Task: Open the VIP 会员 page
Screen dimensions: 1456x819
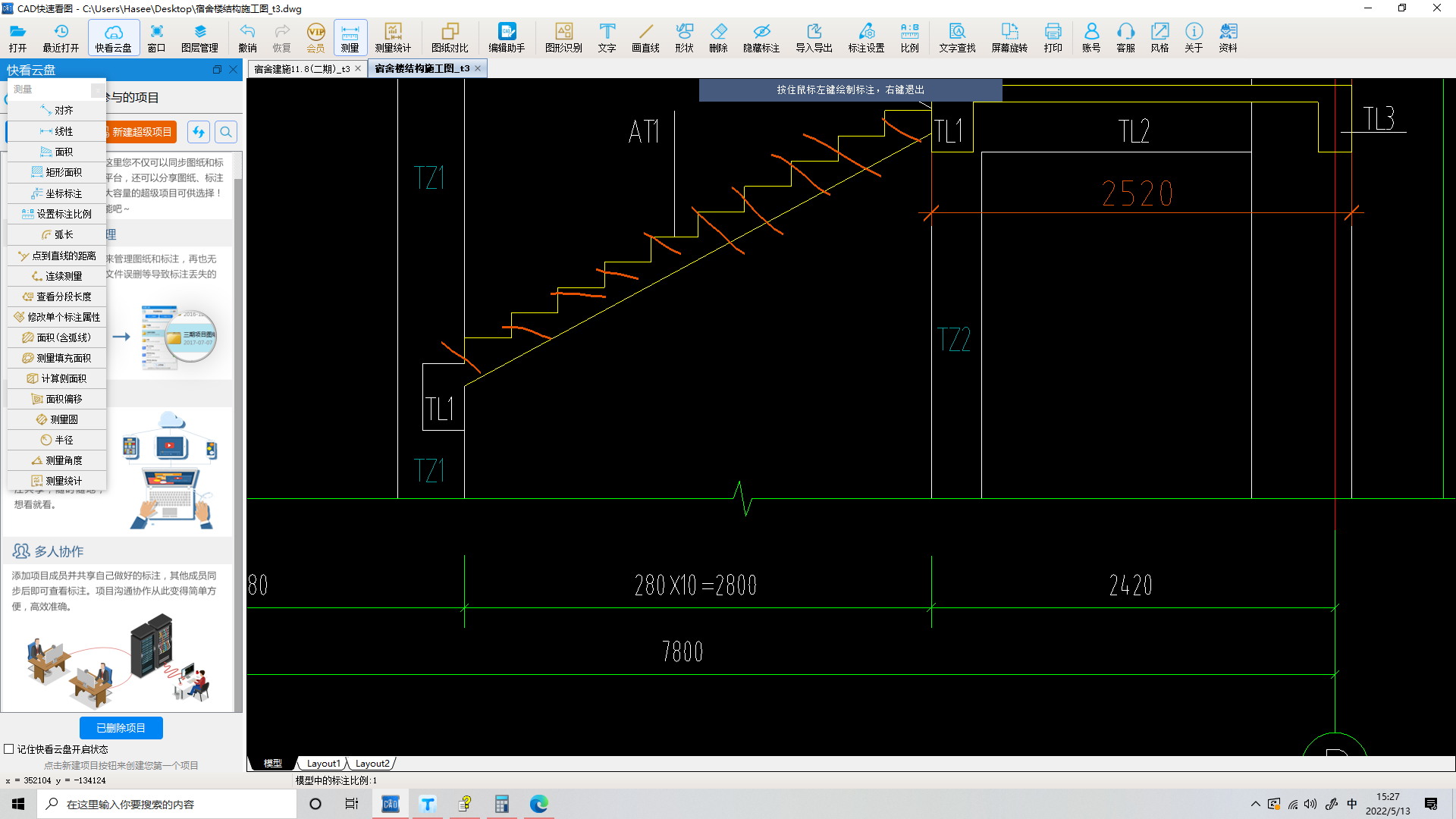Action: (315, 37)
